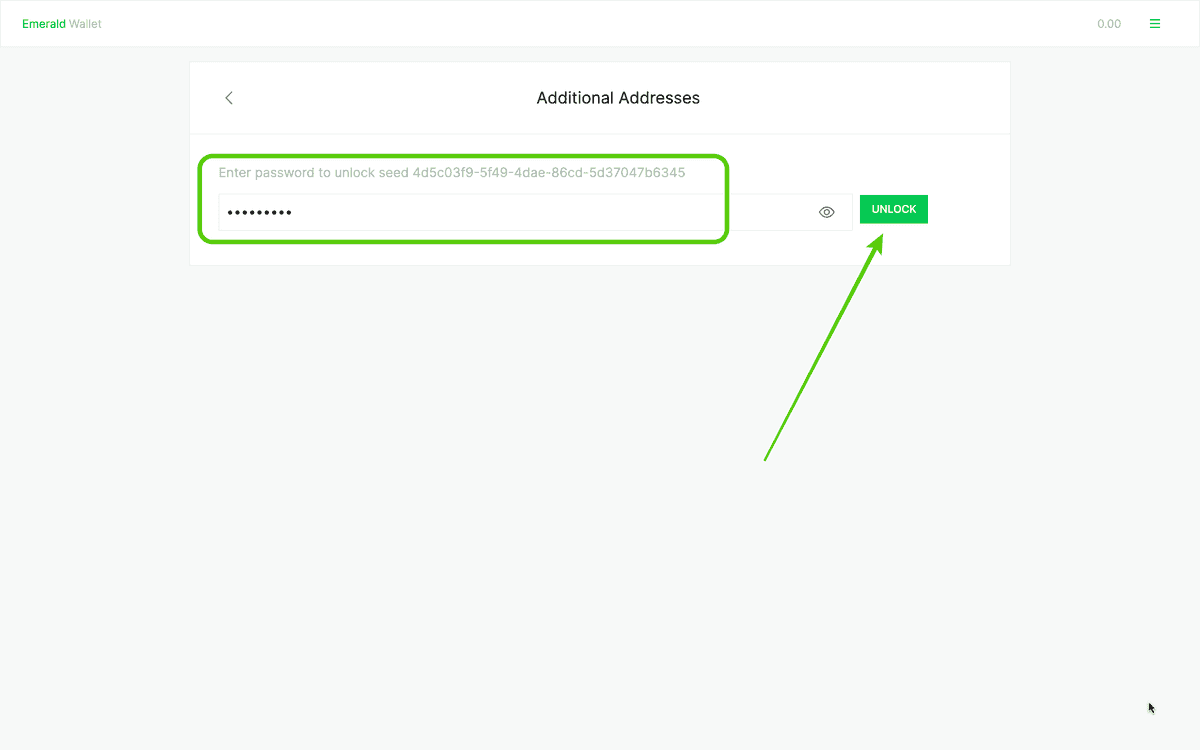1200x750 pixels.
Task: Click the word "Emerald" in the logo
Action: pyautogui.click(x=44, y=24)
